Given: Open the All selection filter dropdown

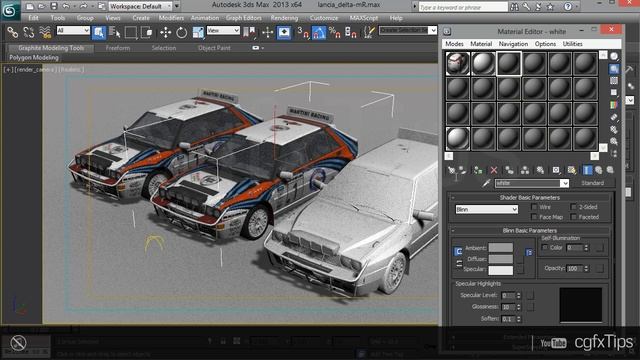Looking at the screenshot, I should 73,30.
